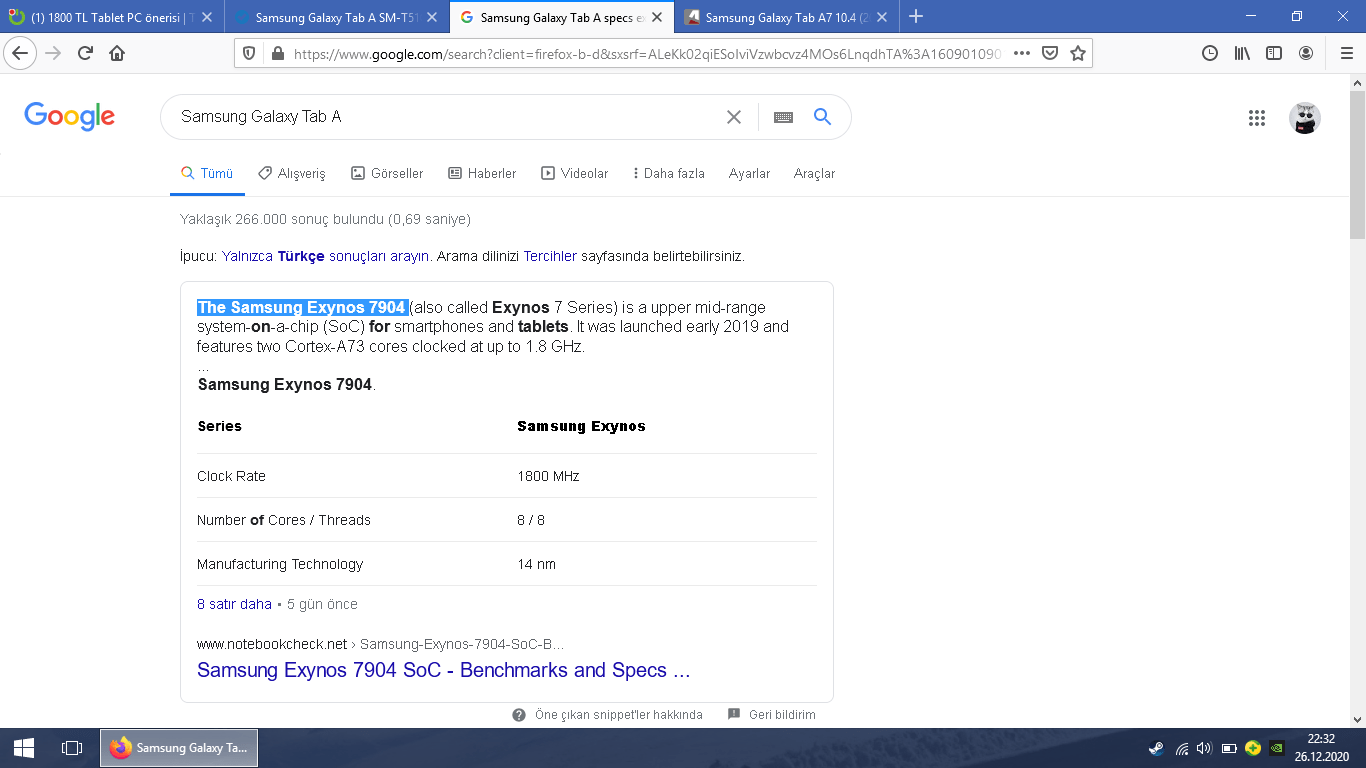
Task: Open Windows Start menu
Action: tap(24, 747)
